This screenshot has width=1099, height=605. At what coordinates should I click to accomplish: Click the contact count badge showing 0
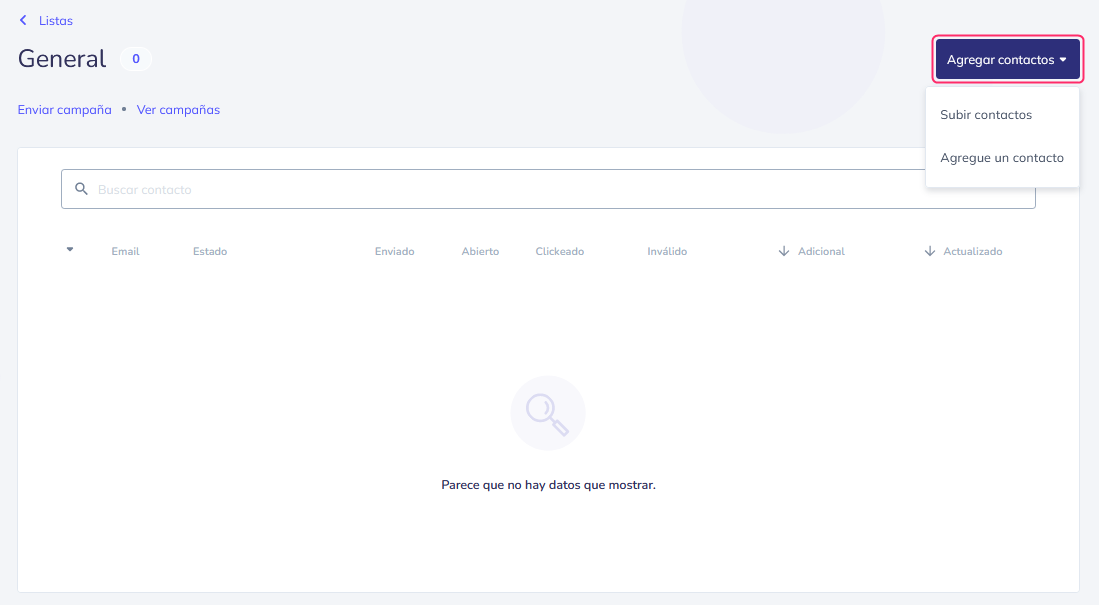pos(136,59)
